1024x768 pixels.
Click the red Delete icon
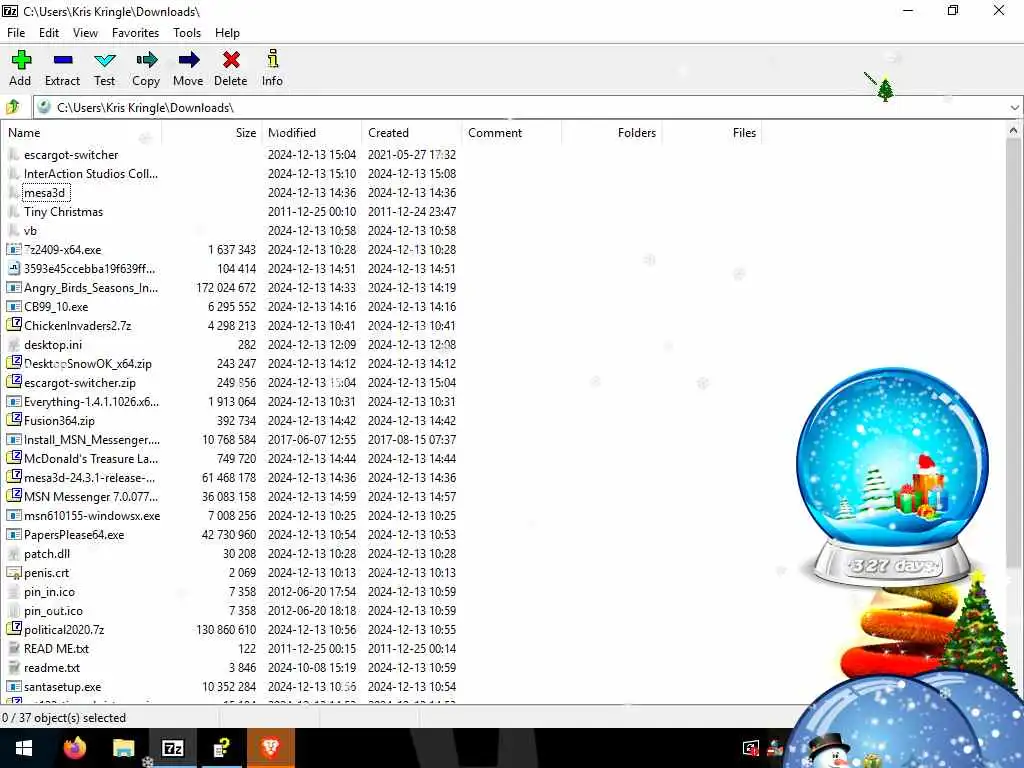(x=231, y=60)
